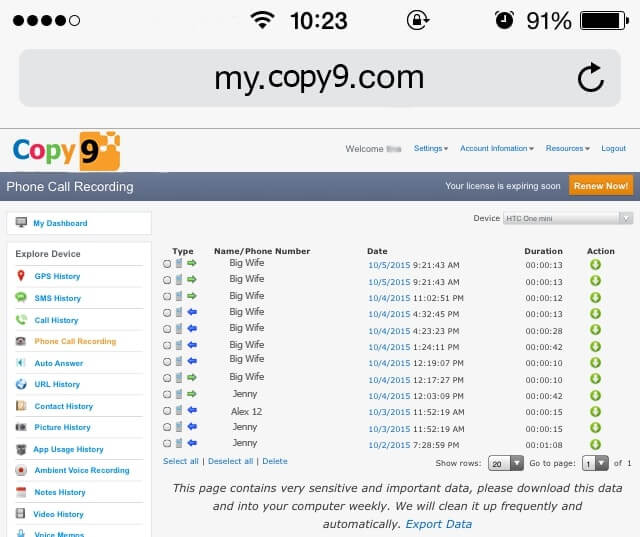Screen dimensions: 640x537
Task: Download the 10/4/2015 11:02:51 PM recording
Action: [596, 297]
